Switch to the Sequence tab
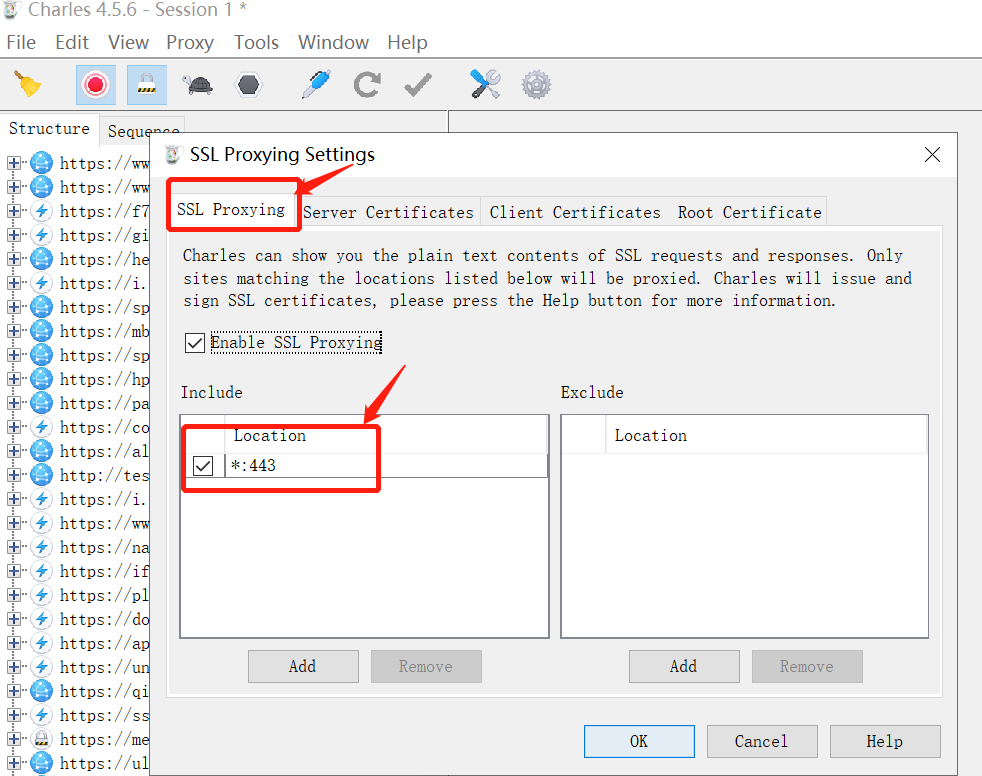 142,131
